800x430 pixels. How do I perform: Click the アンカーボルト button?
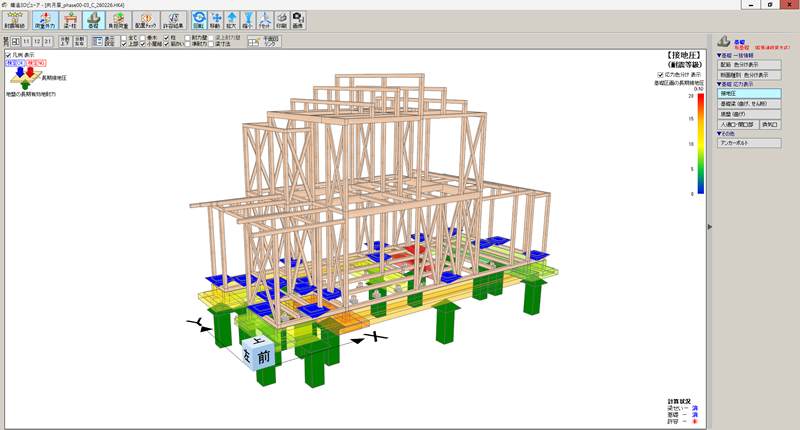click(x=748, y=143)
